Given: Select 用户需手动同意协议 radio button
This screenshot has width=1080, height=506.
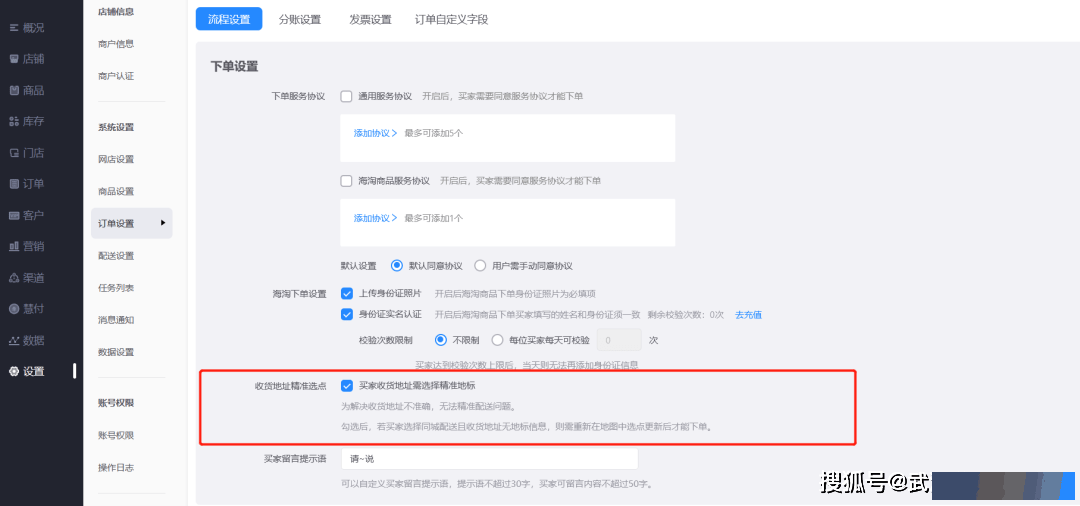Looking at the screenshot, I should 480,266.
